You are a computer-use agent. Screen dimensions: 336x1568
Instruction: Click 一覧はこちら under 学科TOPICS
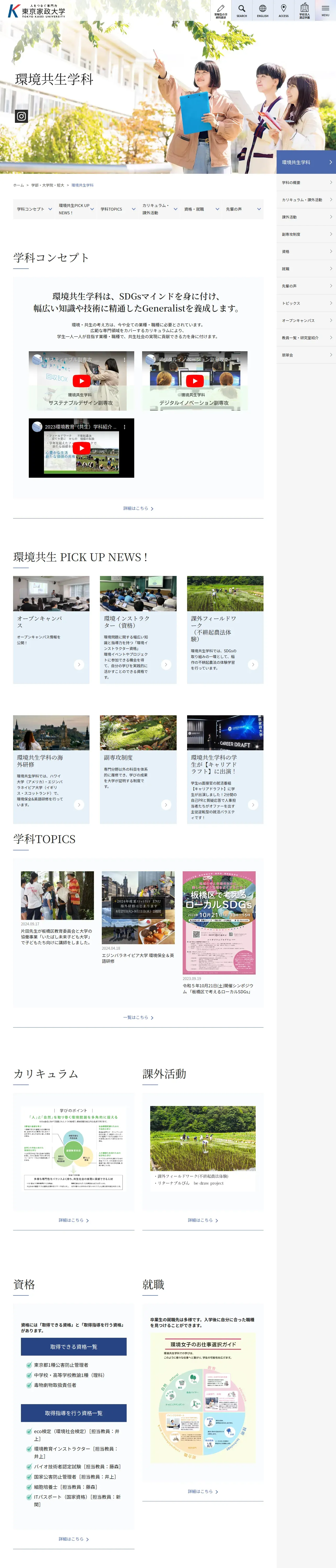click(x=138, y=1017)
